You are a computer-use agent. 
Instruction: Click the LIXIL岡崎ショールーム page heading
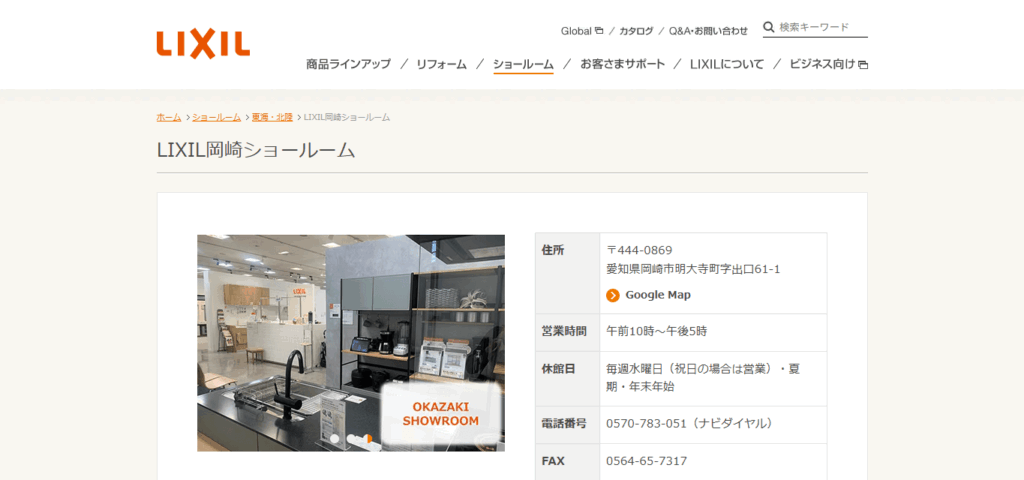256,150
